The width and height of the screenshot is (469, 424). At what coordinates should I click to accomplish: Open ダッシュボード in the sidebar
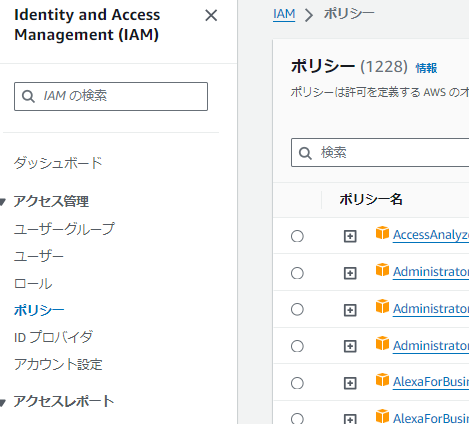pyautogui.click(x=58, y=163)
